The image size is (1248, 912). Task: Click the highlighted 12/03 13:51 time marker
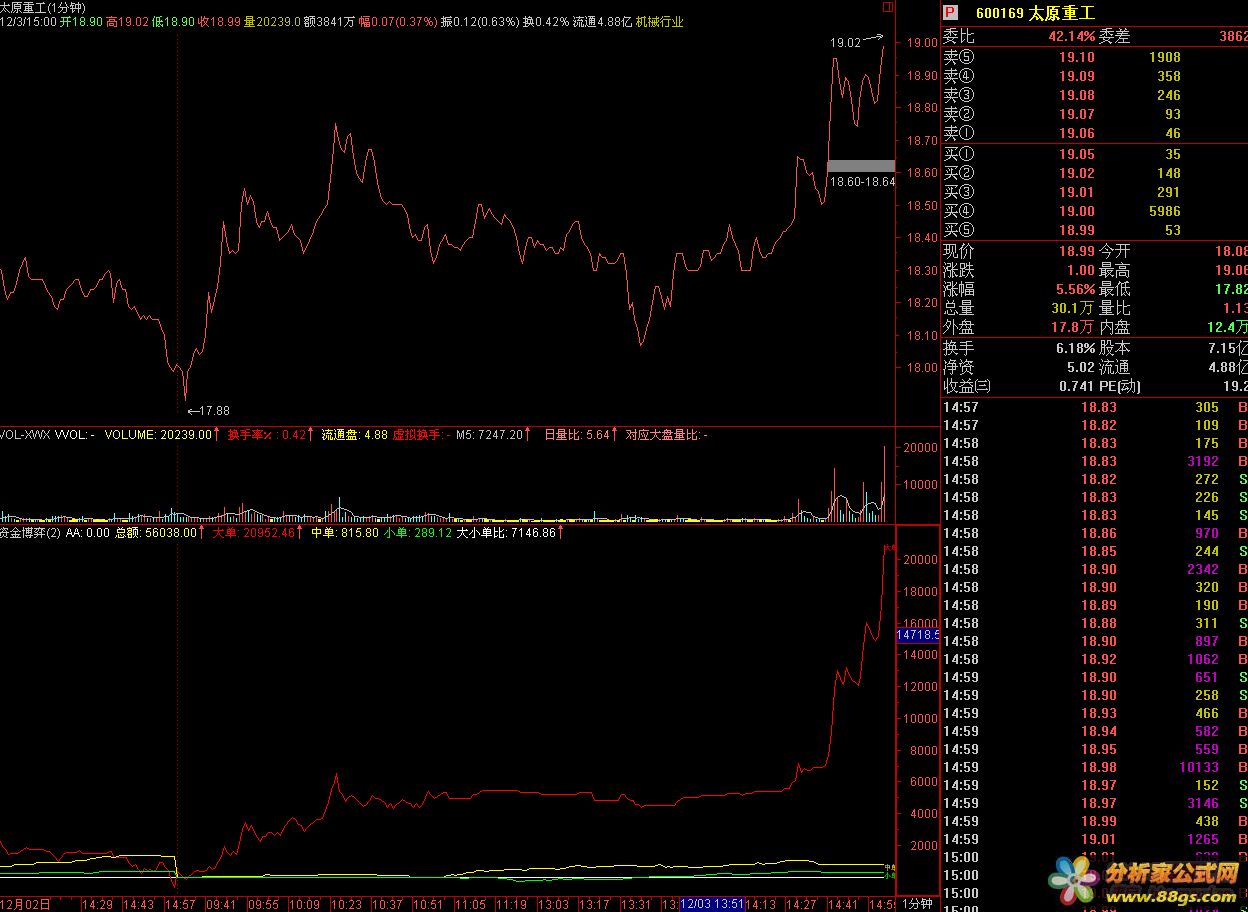click(713, 903)
